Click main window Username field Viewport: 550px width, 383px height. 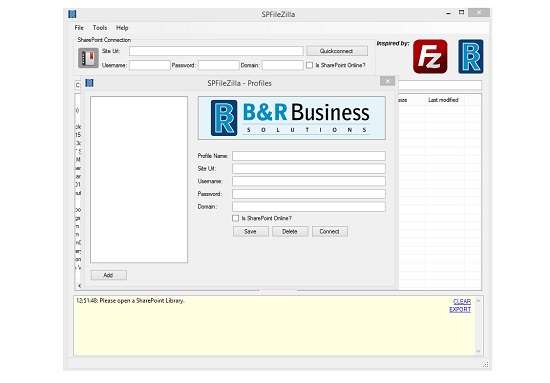tap(150, 65)
